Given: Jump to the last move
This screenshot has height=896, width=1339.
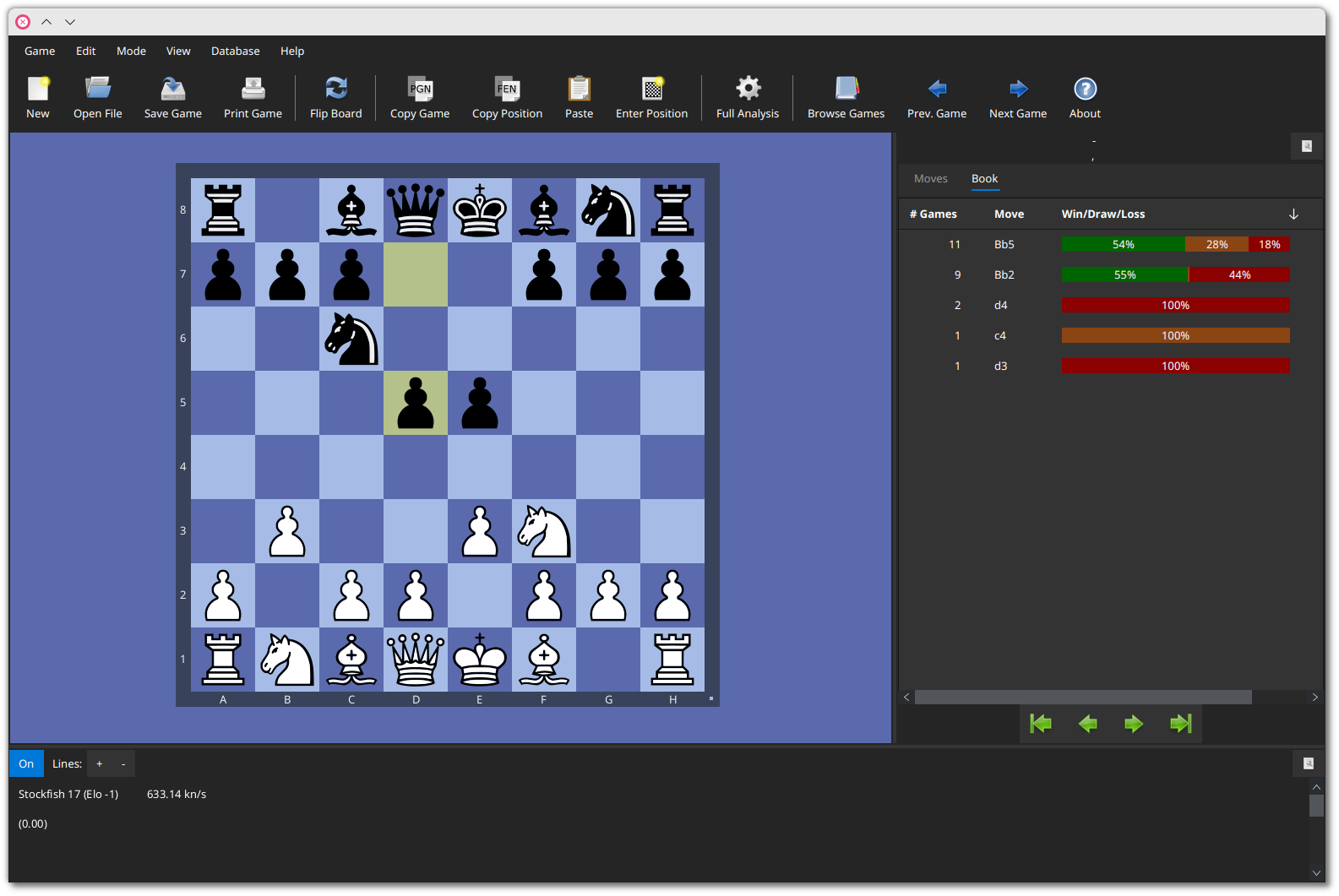Looking at the screenshot, I should [1180, 724].
